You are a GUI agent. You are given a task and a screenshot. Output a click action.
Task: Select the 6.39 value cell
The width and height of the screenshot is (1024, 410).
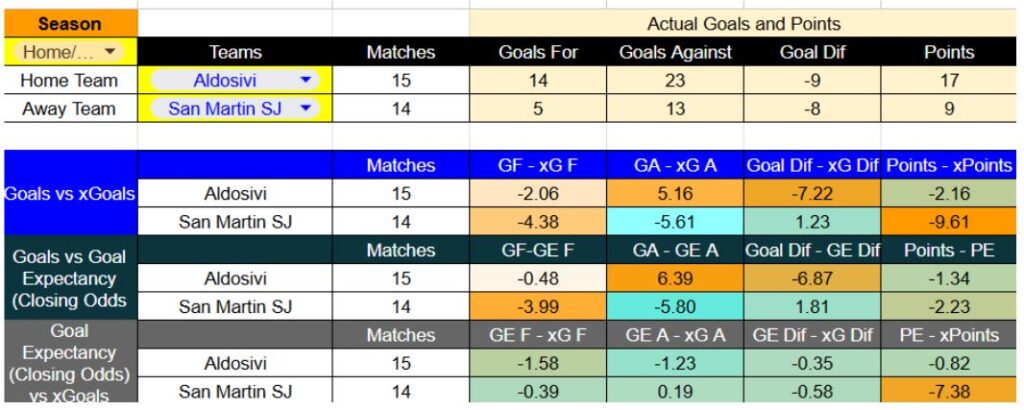[675, 278]
